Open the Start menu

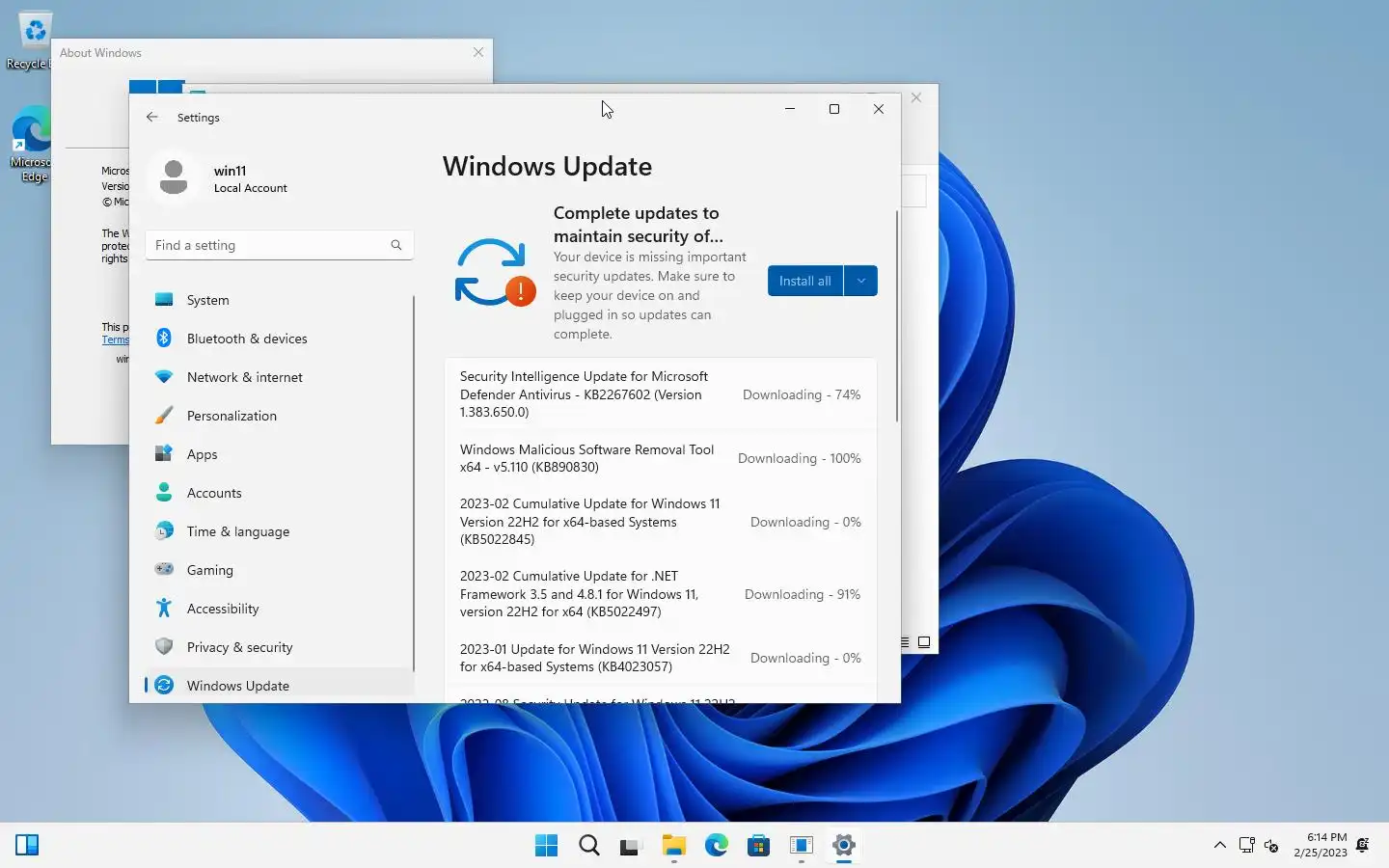coord(546,846)
